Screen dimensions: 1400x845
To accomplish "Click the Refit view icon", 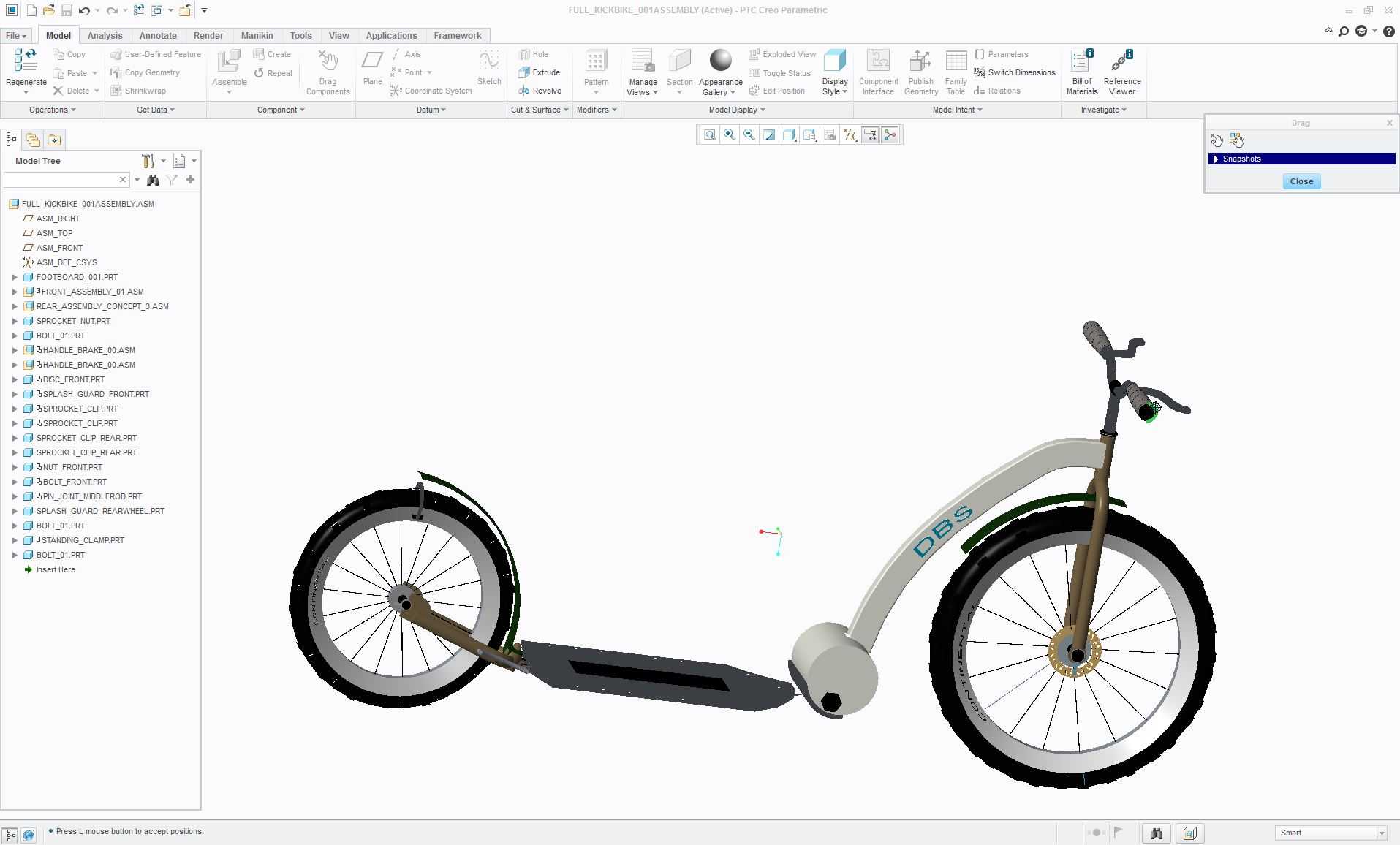I will 709,134.
